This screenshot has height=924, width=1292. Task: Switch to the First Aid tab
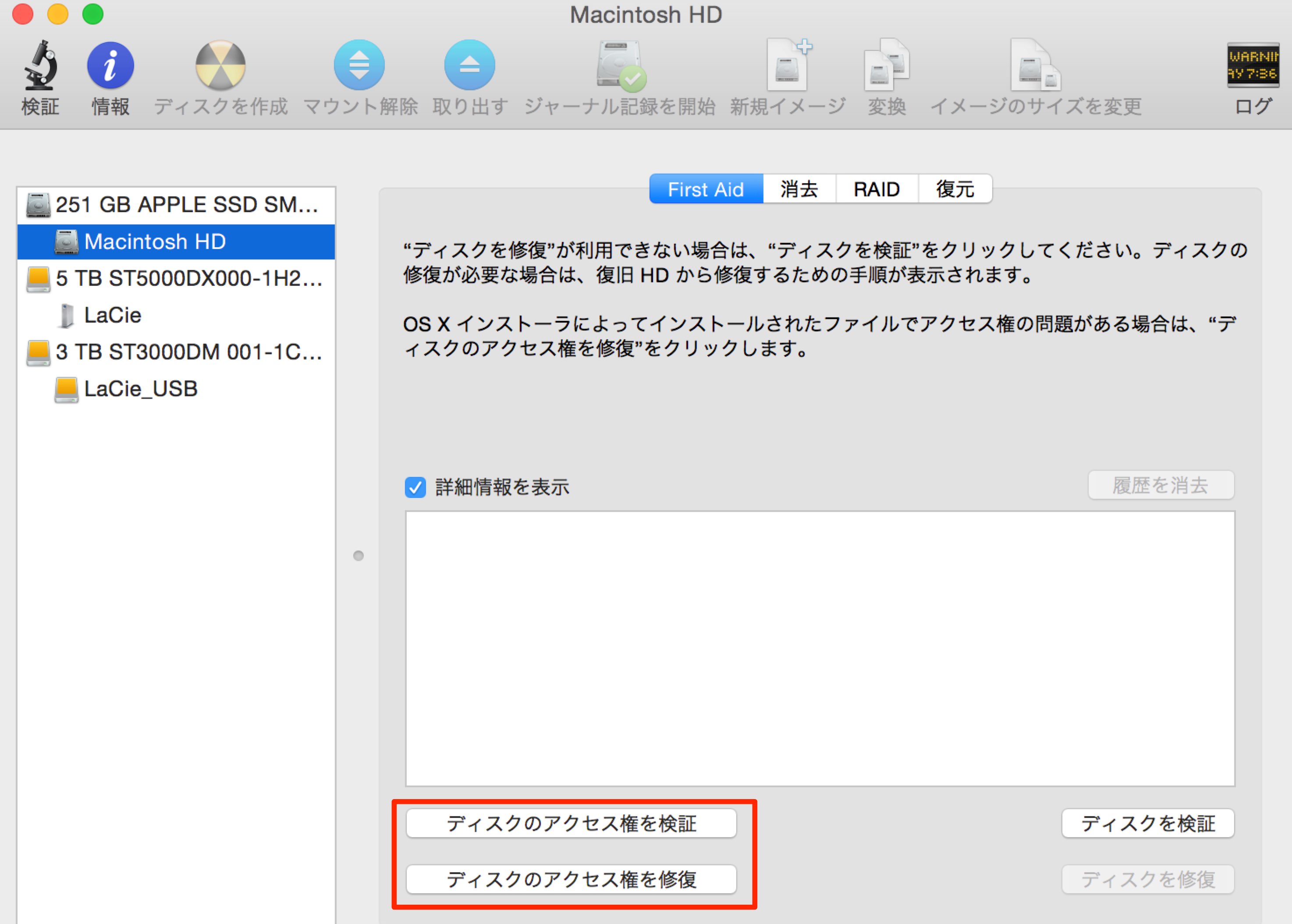click(x=706, y=189)
